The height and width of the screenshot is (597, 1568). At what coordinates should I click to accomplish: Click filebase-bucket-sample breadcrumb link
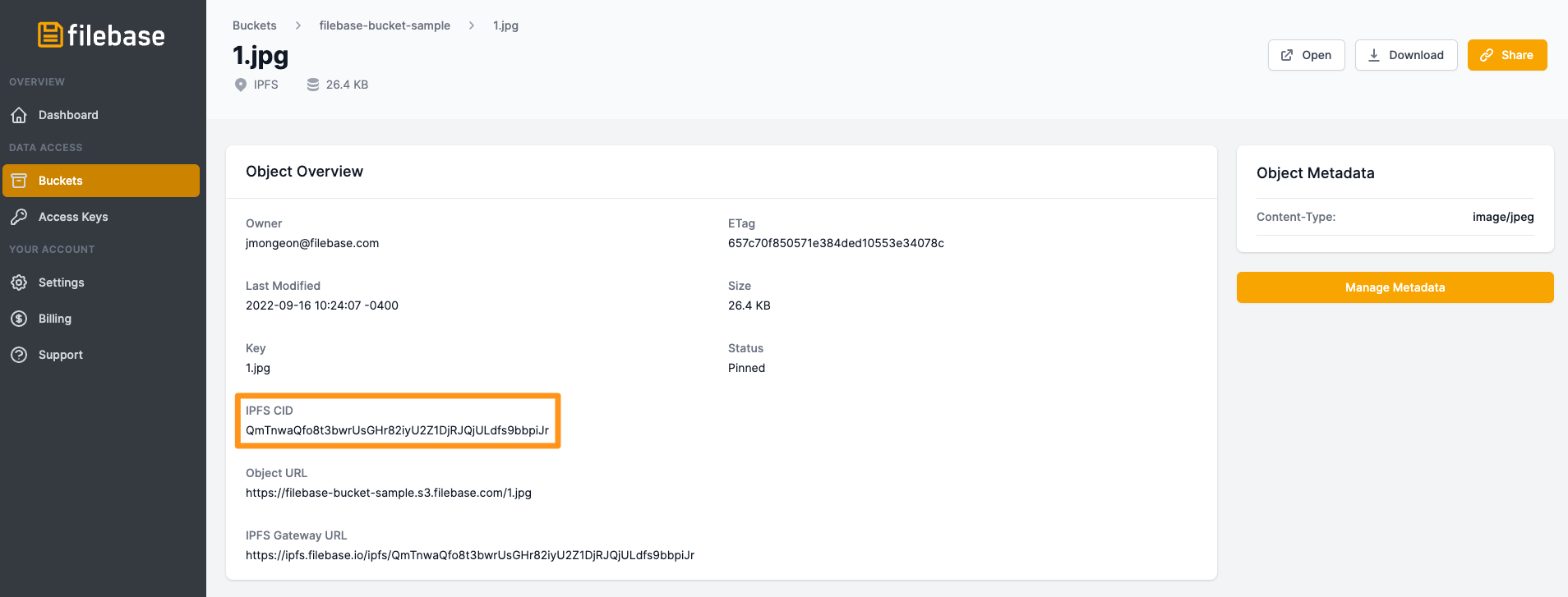tap(385, 25)
